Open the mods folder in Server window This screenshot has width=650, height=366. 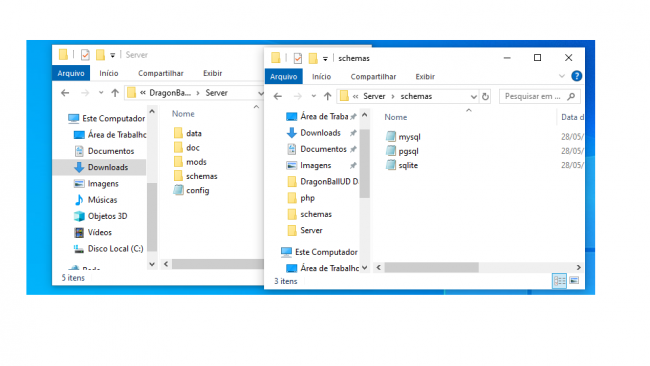coord(190,162)
